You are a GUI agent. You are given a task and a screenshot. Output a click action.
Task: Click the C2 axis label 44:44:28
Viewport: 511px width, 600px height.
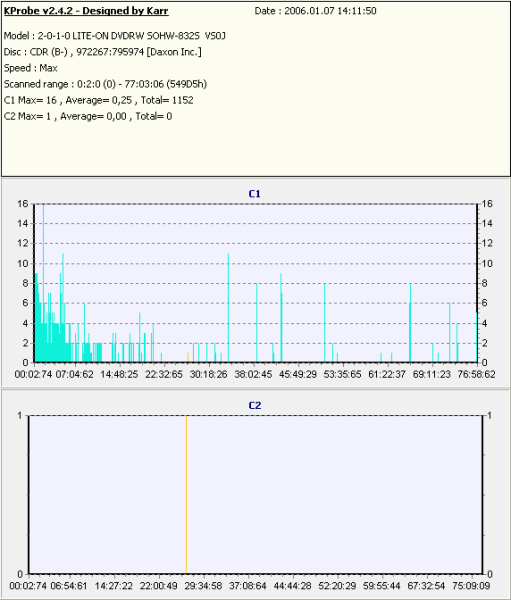pos(292,586)
